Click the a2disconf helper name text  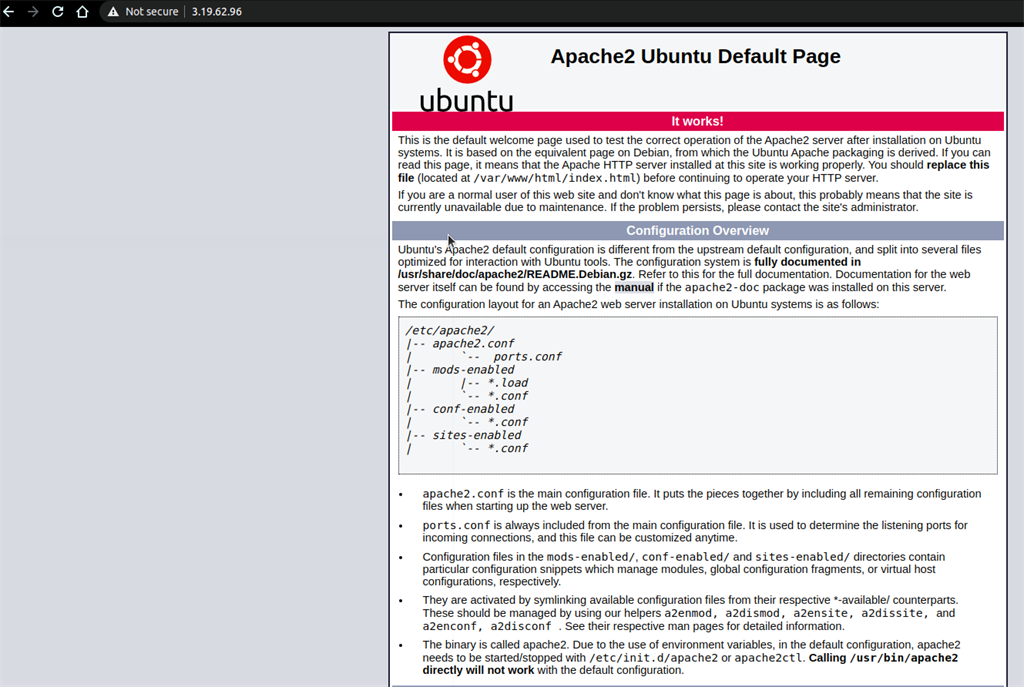[520, 626]
